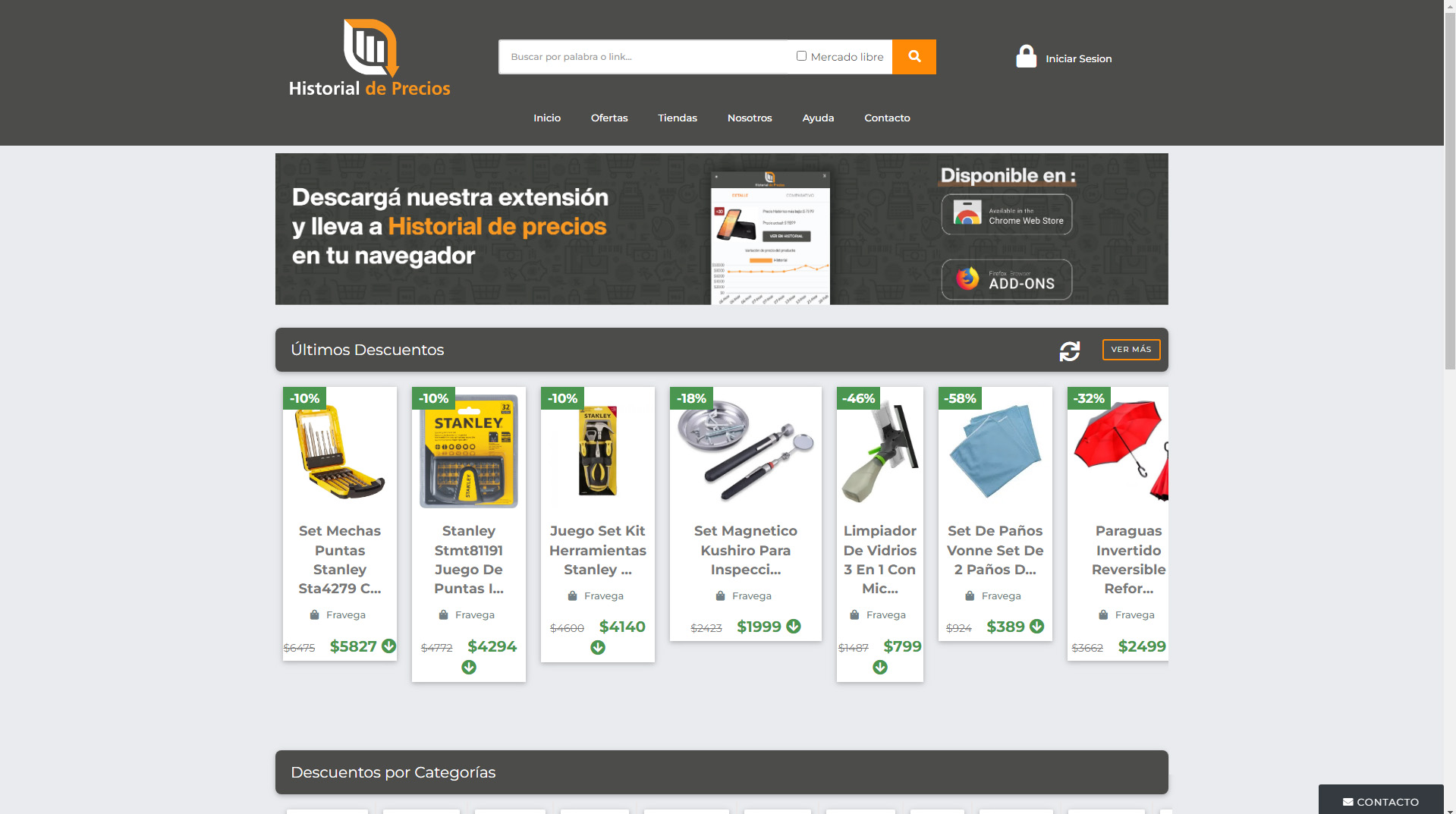Click the Últimos Descuentos heading
Viewport: 1456px width, 814px height.
coord(367,350)
